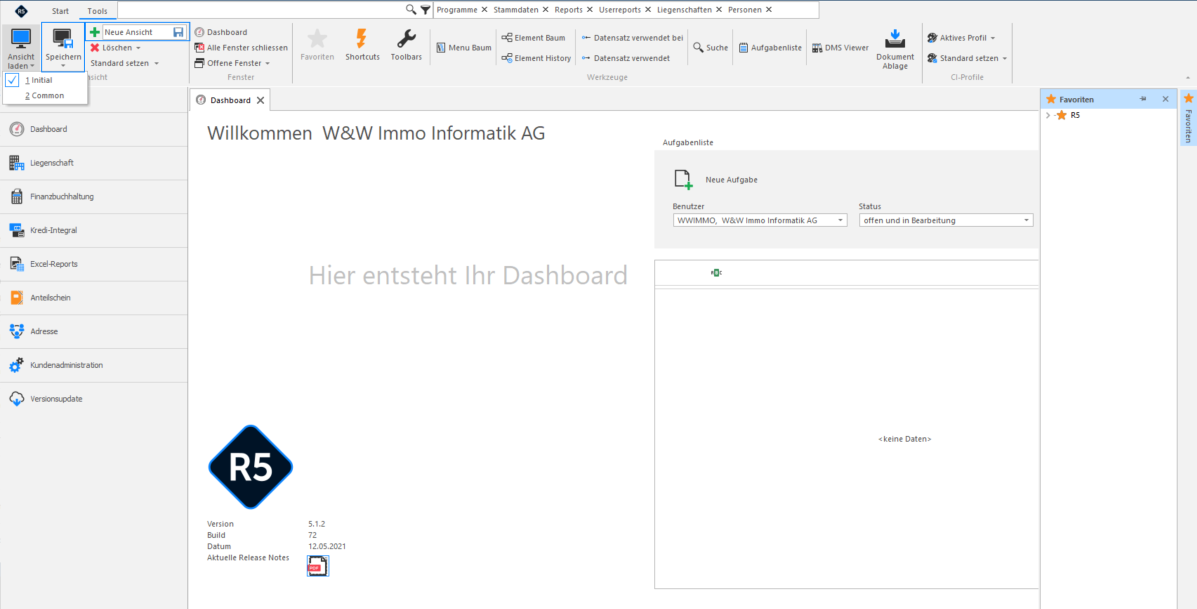This screenshot has width=1197, height=609.
Task: Open the Status combo box
Action: pos(946,220)
